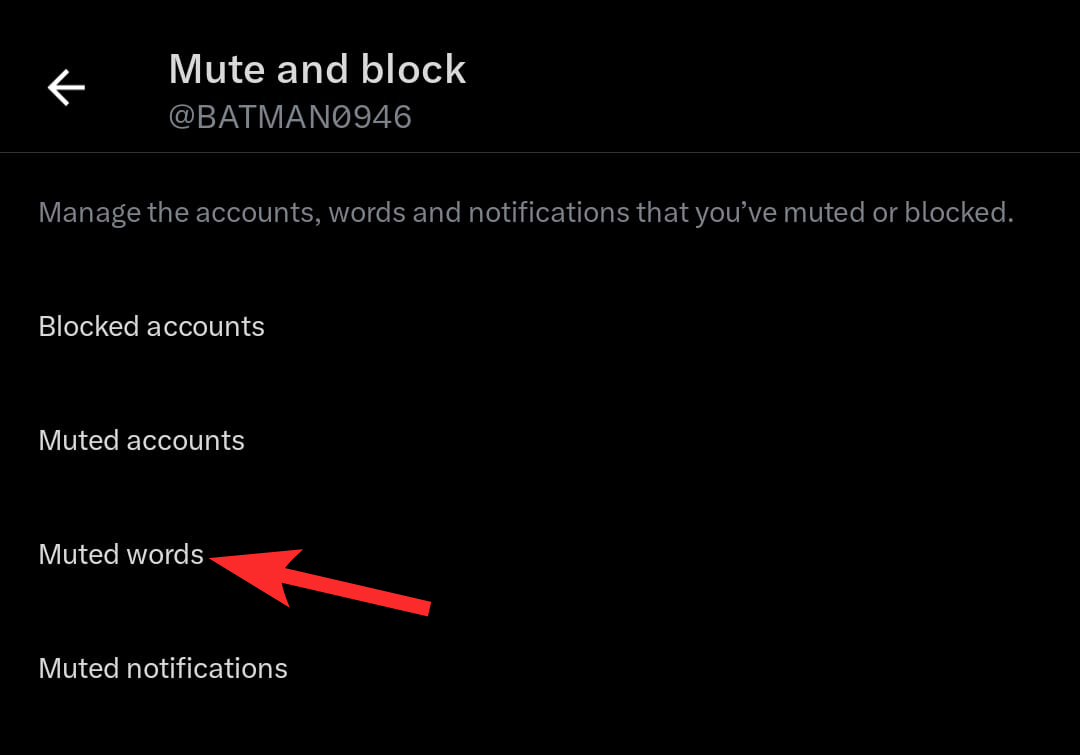Open the Muted accounts list

pyautogui.click(x=141, y=441)
